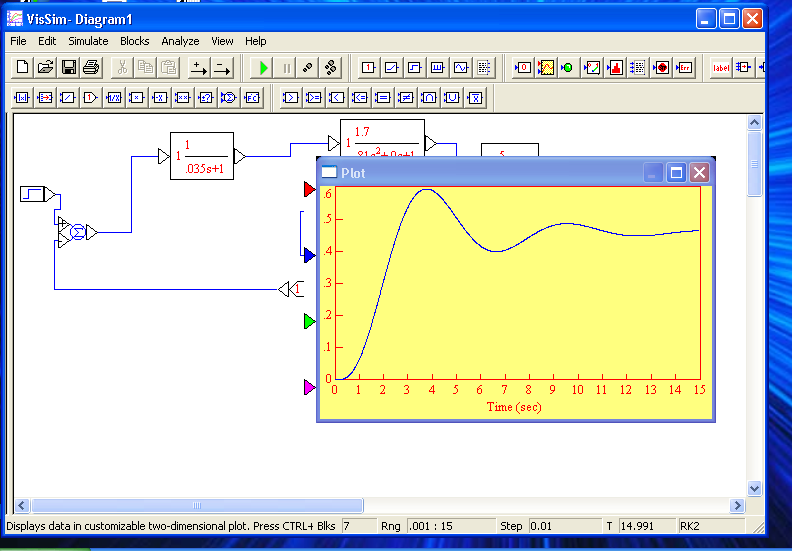
Task: Click the horizontal scrollbar right arrow
Action: 737,506
